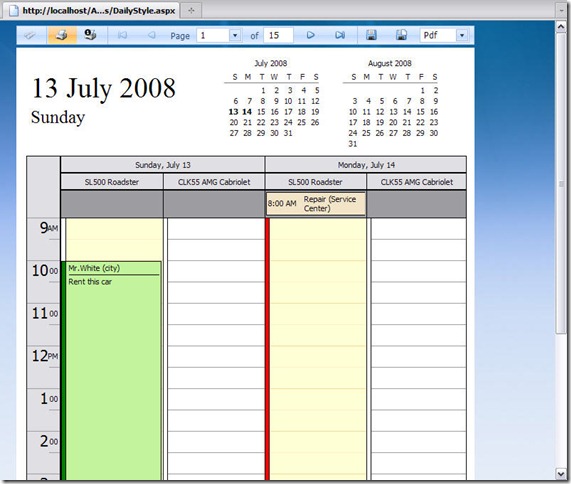Open a new browser tab button

pyautogui.click(x=191, y=11)
